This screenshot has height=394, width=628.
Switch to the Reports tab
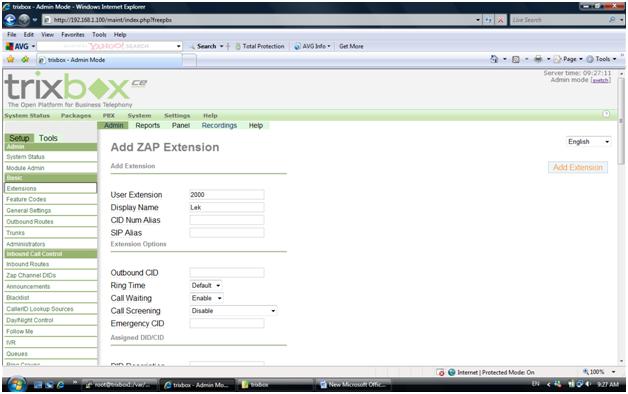(x=147, y=126)
